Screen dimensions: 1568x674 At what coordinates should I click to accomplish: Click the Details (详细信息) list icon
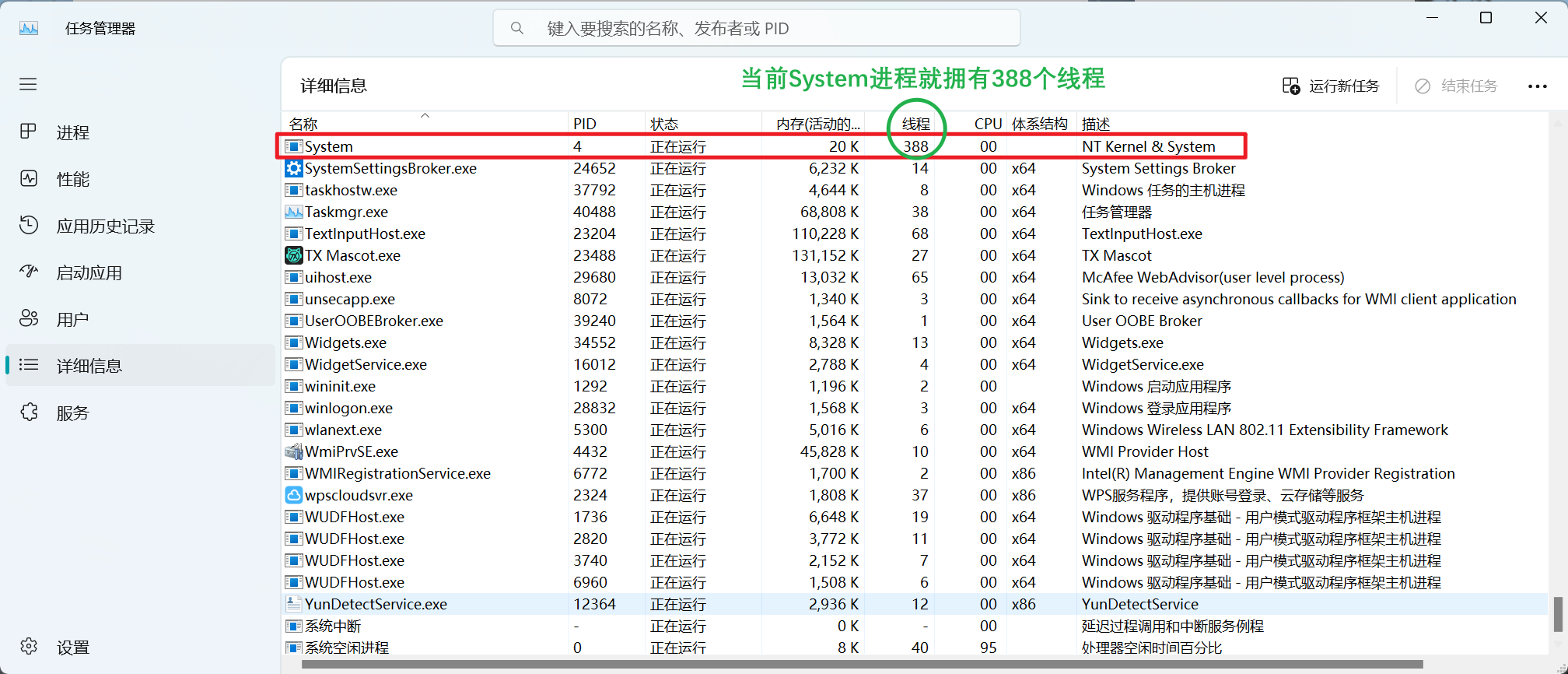[29, 365]
